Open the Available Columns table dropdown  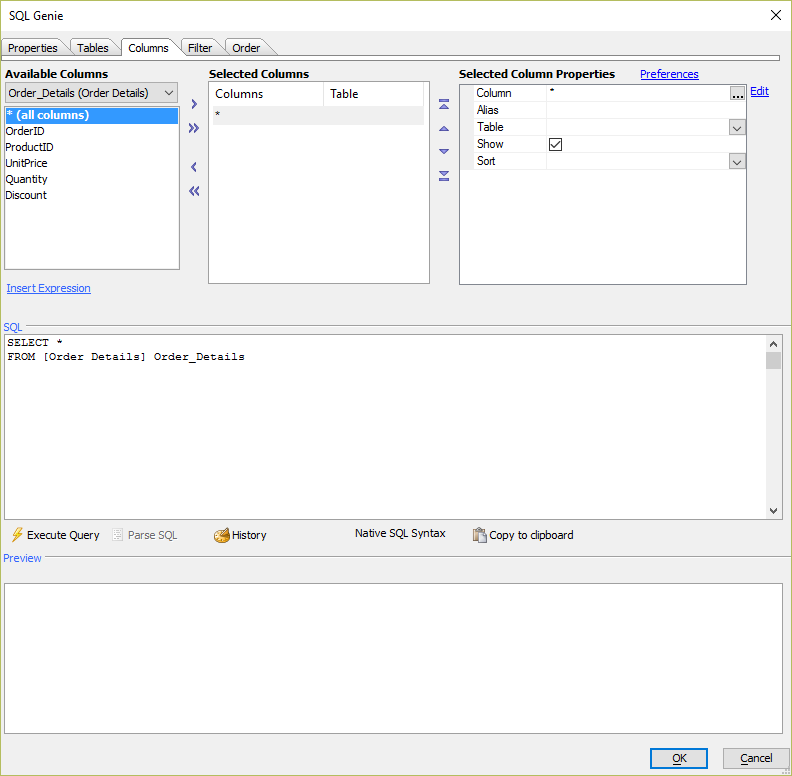(x=169, y=93)
